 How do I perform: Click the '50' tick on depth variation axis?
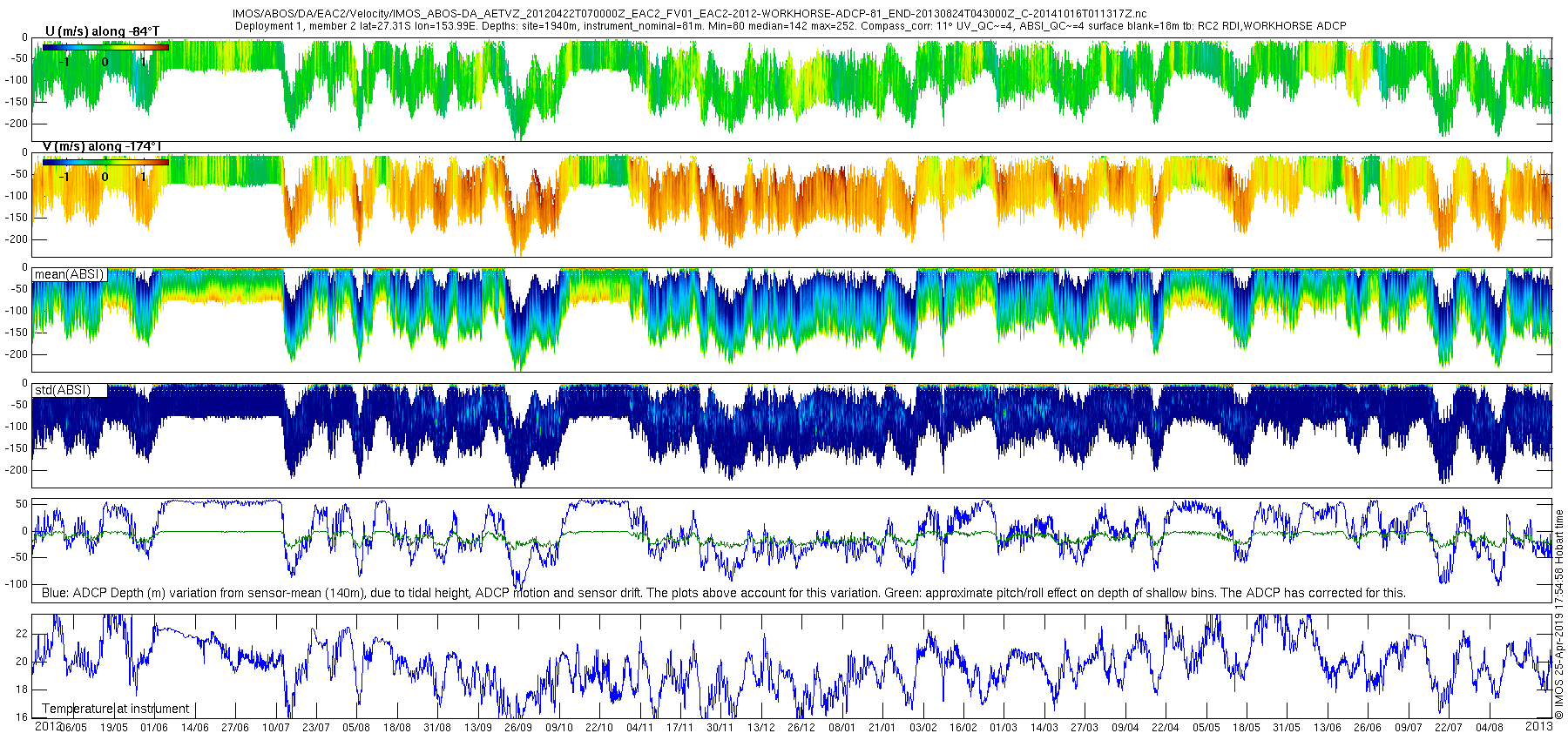click(x=22, y=504)
